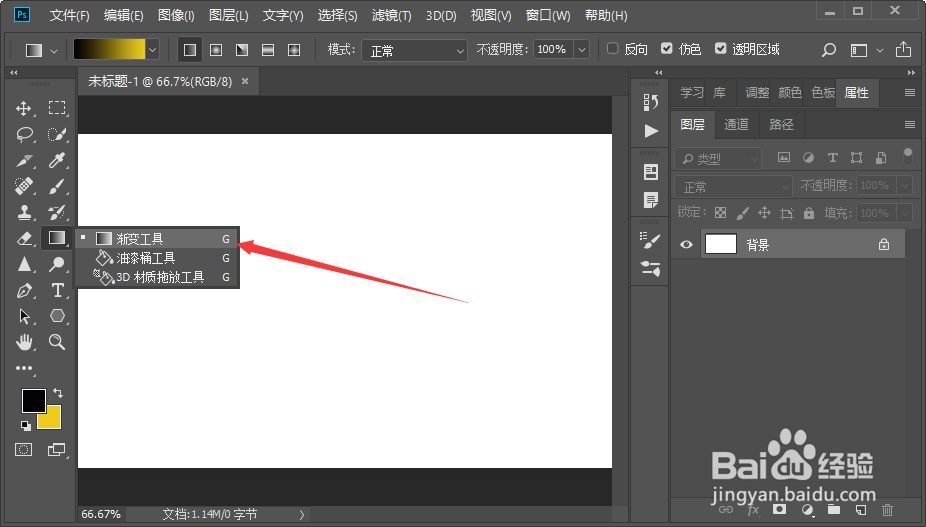Select the Dodge tool
Image resolution: width=926 pixels, height=527 pixels.
click(x=57, y=264)
